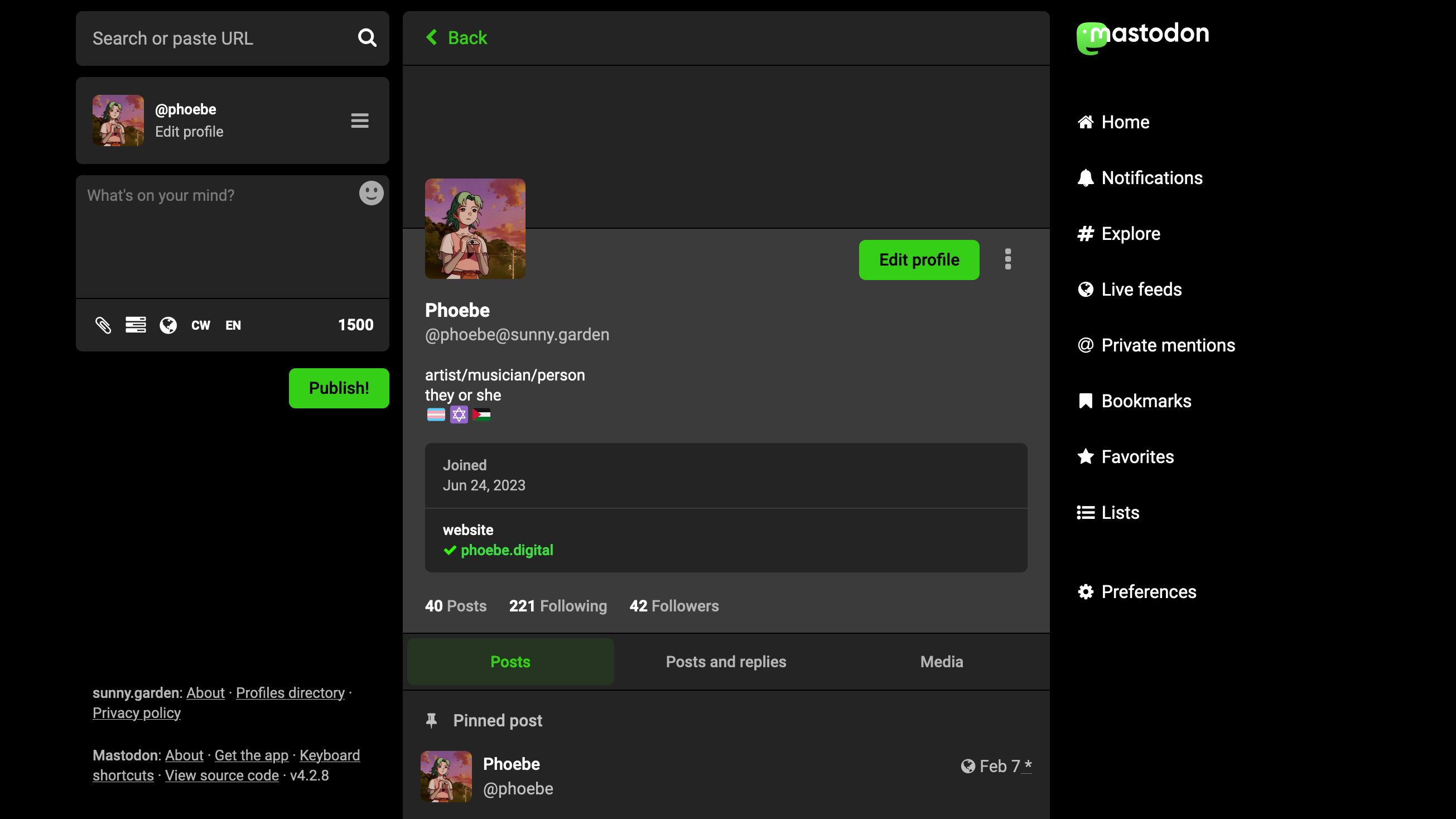Toggle the three-dot options menu
Screen dimensions: 1456x819
click(x=1008, y=260)
